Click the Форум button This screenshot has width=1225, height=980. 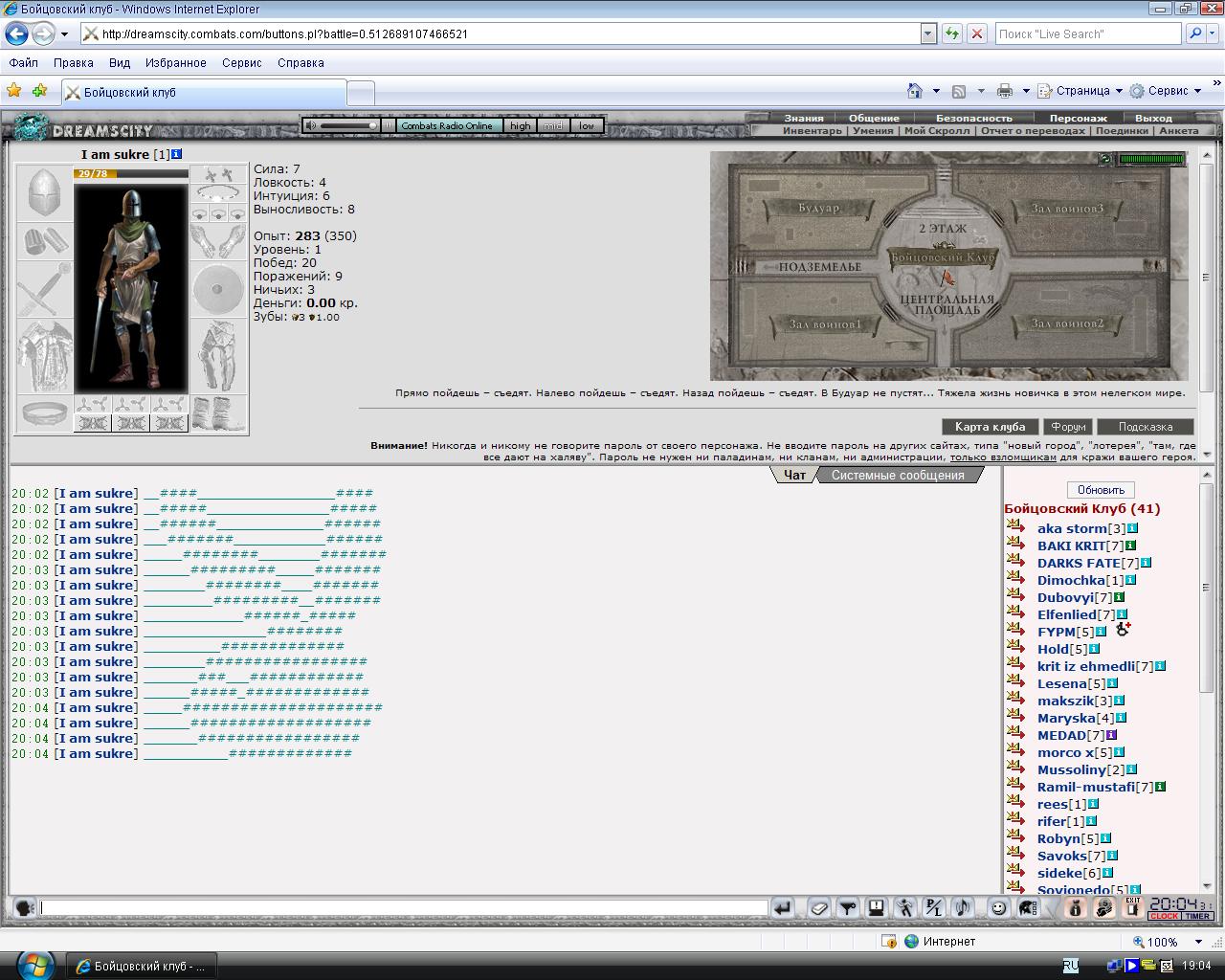[1068, 427]
